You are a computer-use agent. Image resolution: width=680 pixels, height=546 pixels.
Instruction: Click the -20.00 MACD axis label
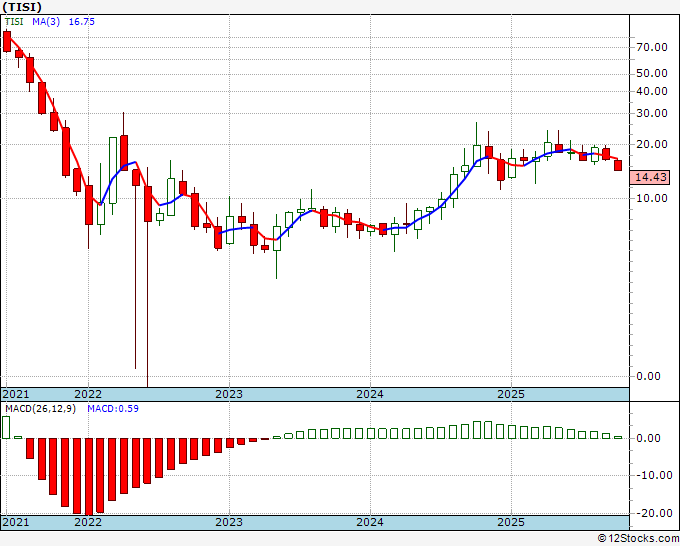(x=654, y=513)
